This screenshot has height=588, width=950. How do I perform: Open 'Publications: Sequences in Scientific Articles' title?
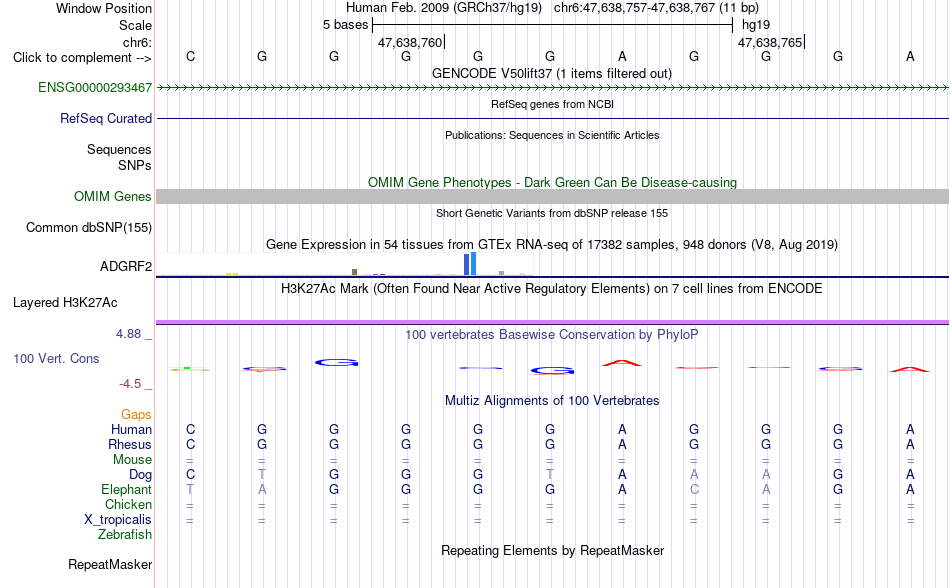click(552, 135)
